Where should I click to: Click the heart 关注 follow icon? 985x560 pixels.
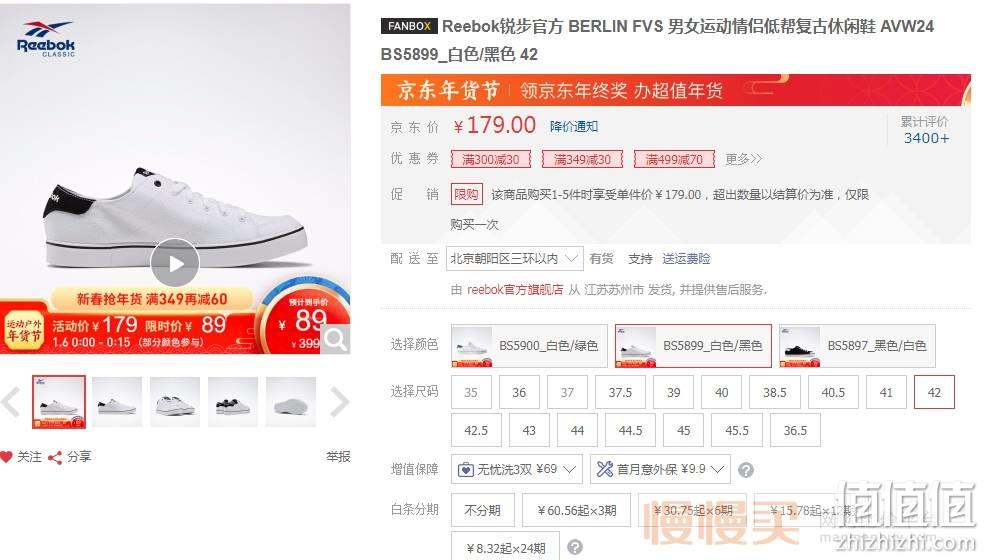coord(6,457)
